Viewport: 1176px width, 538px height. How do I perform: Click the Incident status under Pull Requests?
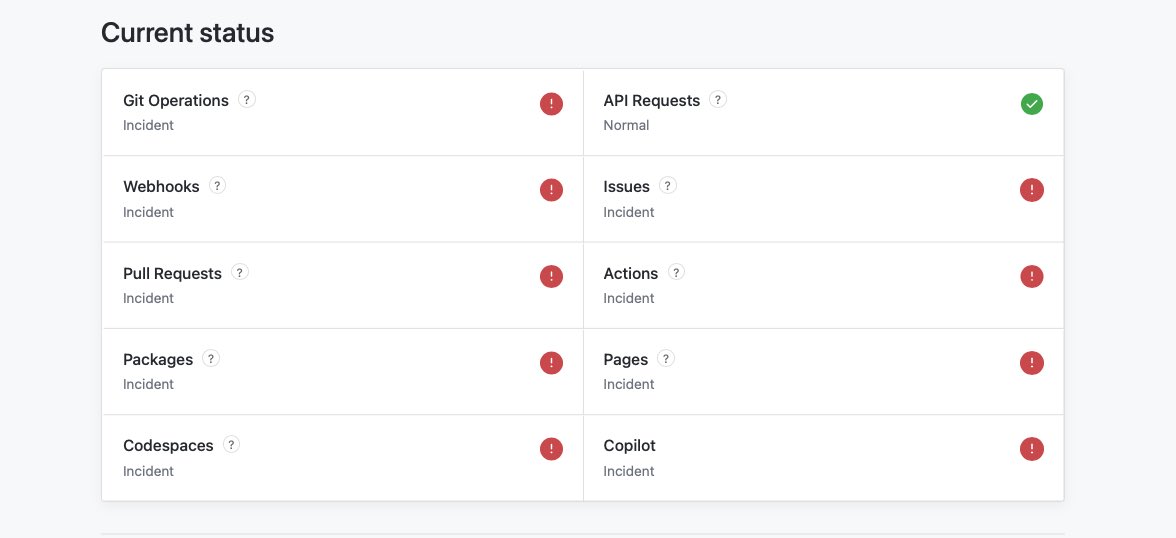pyautogui.click(x=148, y=299)
